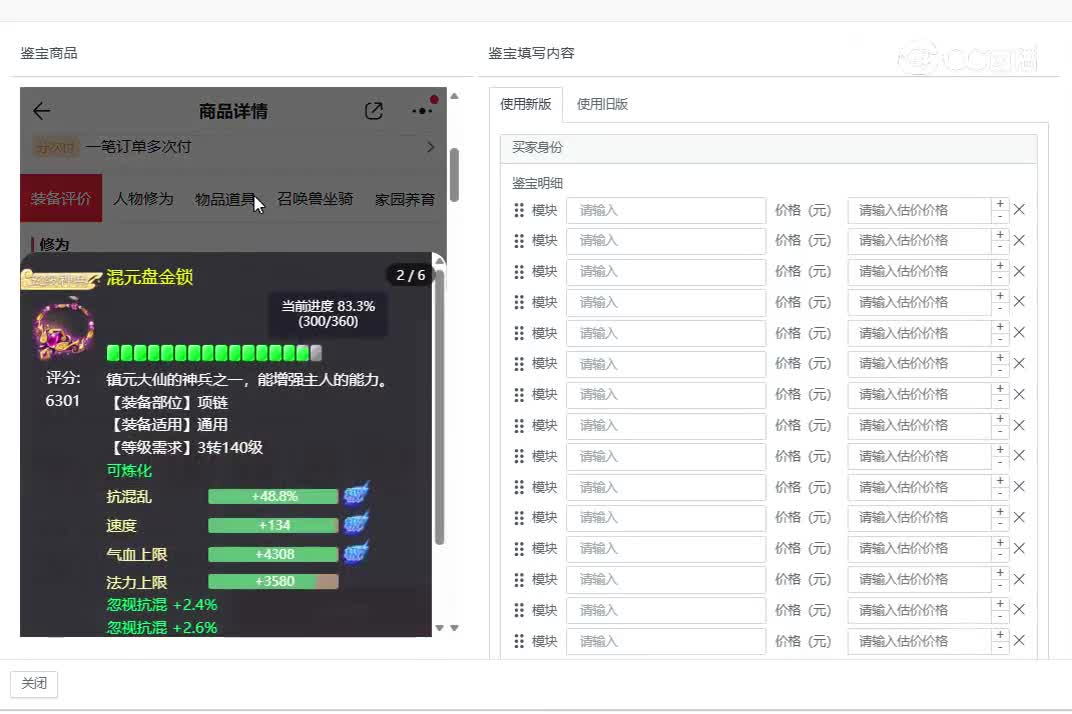
Task: Go back from the 商品详情 page
Action: (x=42, y=111)
